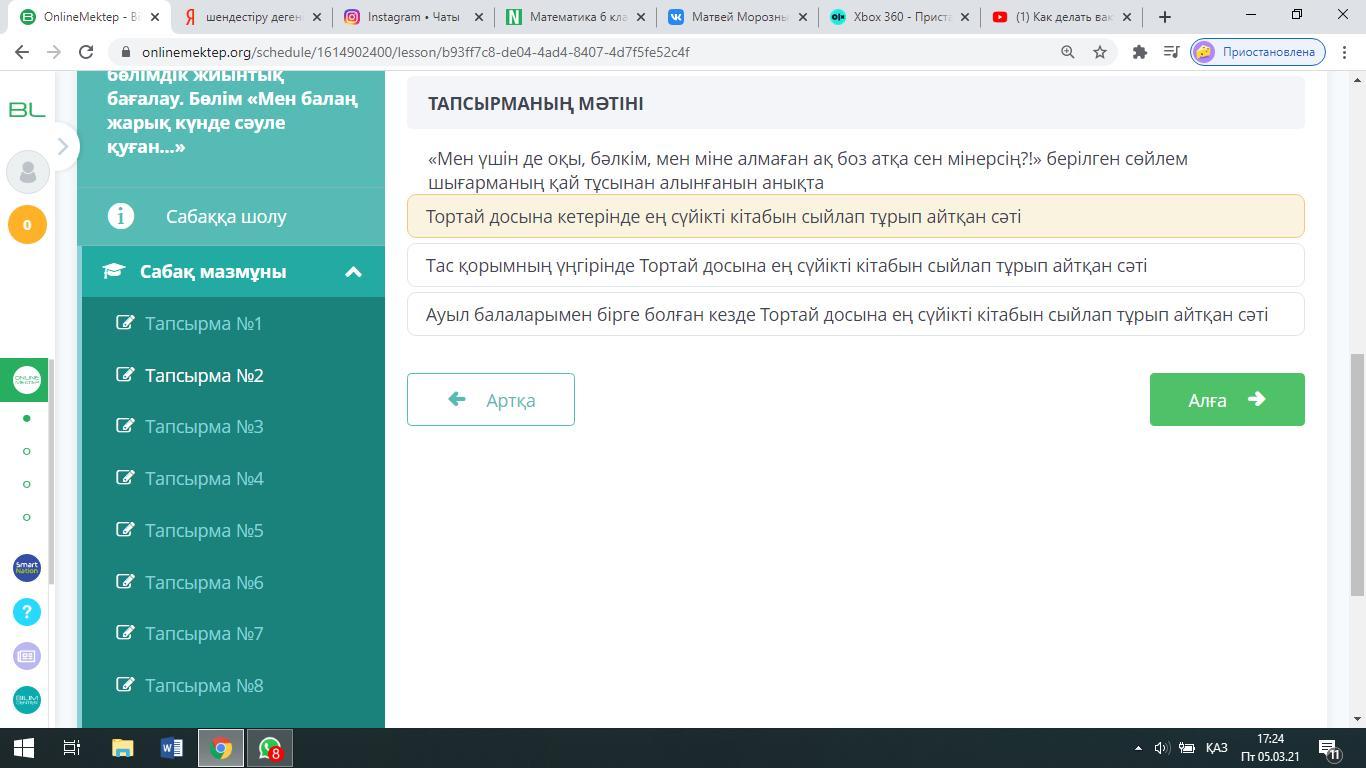Open the Bilim Center icon
This screenshot has width=1366, height=768.
coord(27,700)
